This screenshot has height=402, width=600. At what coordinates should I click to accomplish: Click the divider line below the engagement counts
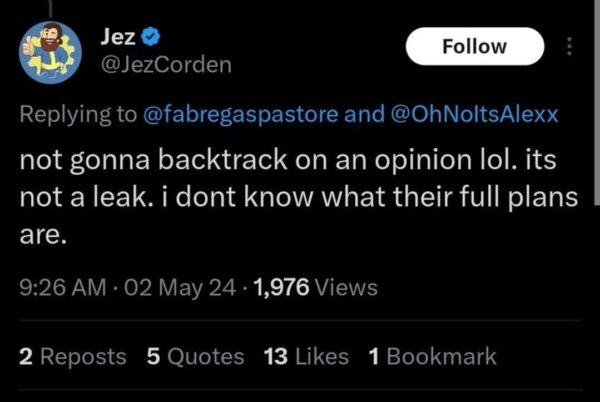pos(300,390)
